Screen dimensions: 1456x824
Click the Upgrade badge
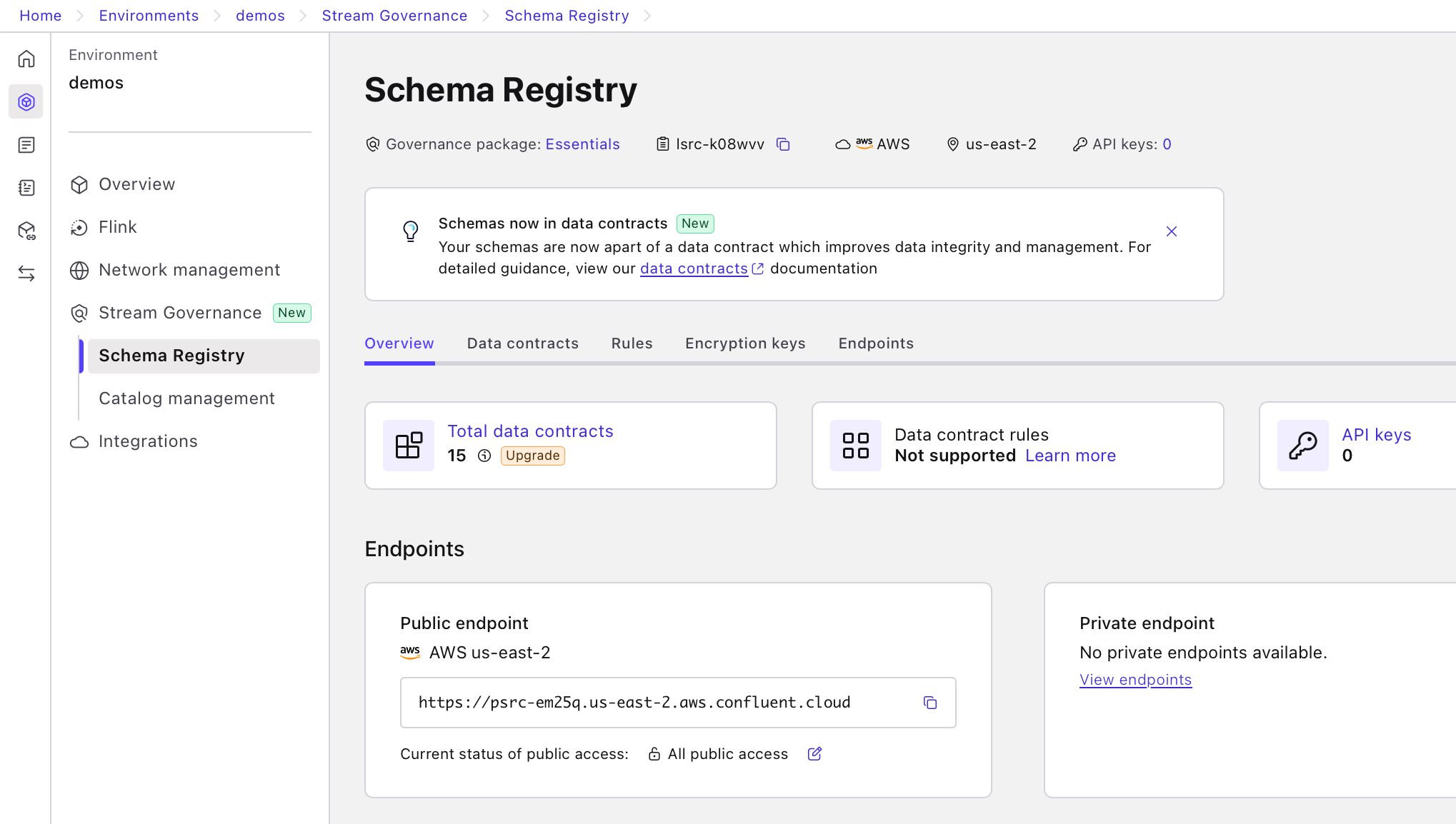pyautogui.click(x=532, y=456)
